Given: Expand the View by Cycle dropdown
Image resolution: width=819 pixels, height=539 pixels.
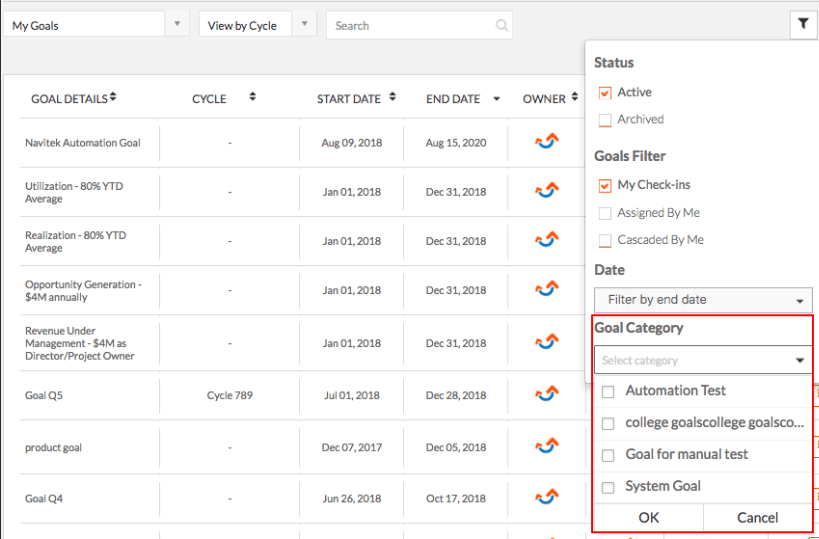Looking at the screenshot, I should [258, 25].
